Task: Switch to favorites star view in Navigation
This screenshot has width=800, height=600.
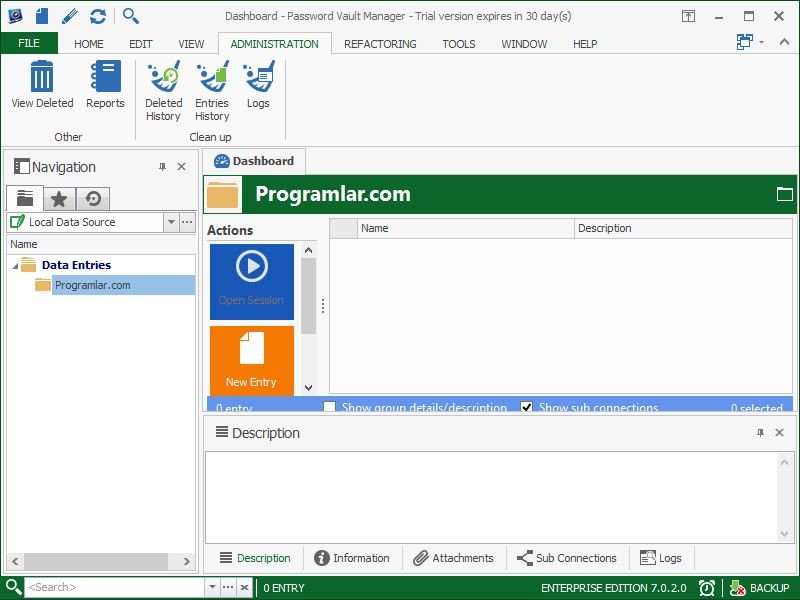Action: coord(59,198)
